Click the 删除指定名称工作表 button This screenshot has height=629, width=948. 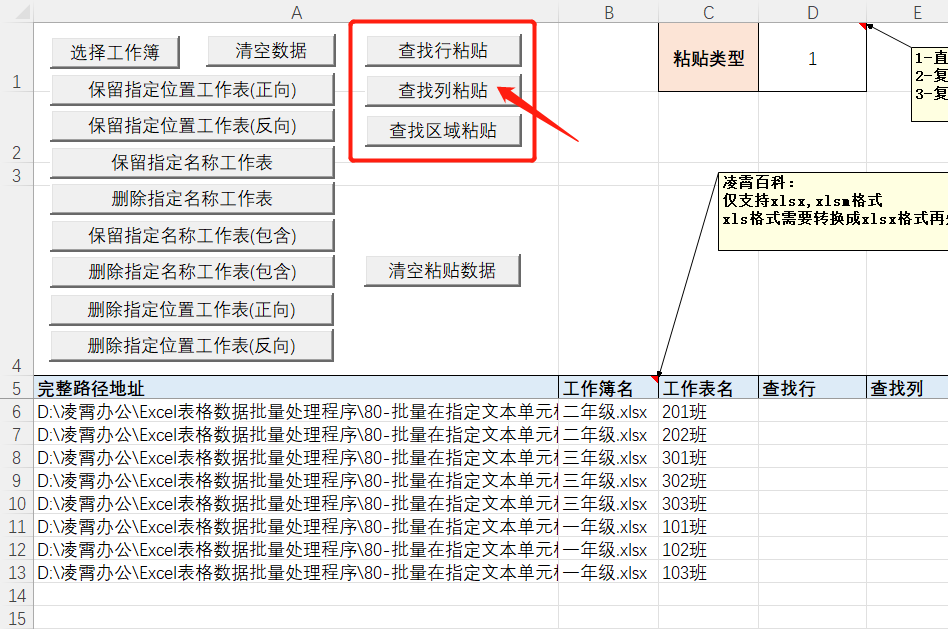(x=192, y=198)
